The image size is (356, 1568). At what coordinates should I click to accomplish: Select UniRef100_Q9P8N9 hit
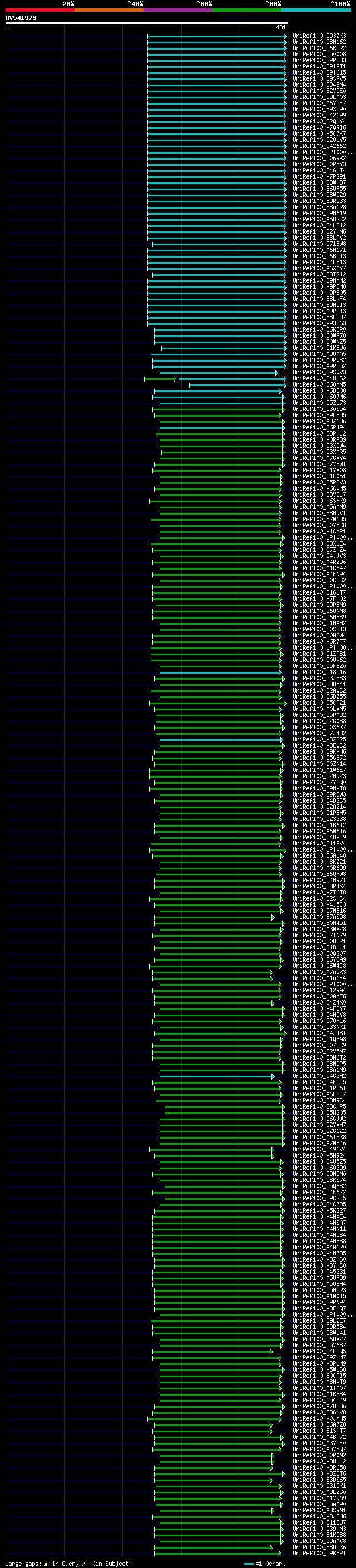point(319,605)
